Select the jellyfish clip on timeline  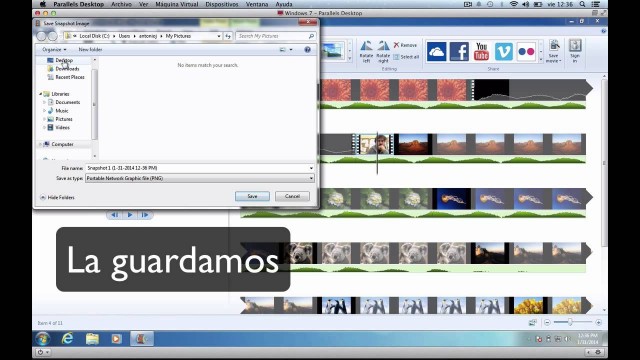(x=451, y=199)
